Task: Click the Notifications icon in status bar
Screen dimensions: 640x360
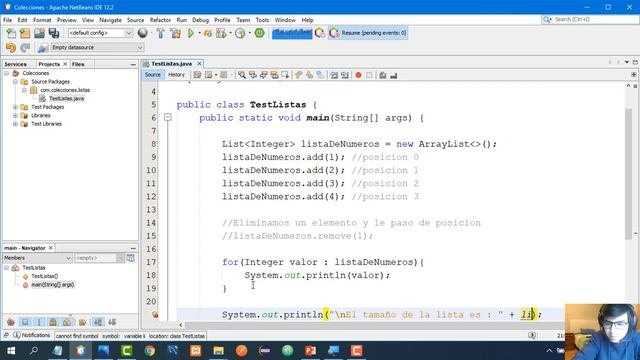Action: [17, 335]
